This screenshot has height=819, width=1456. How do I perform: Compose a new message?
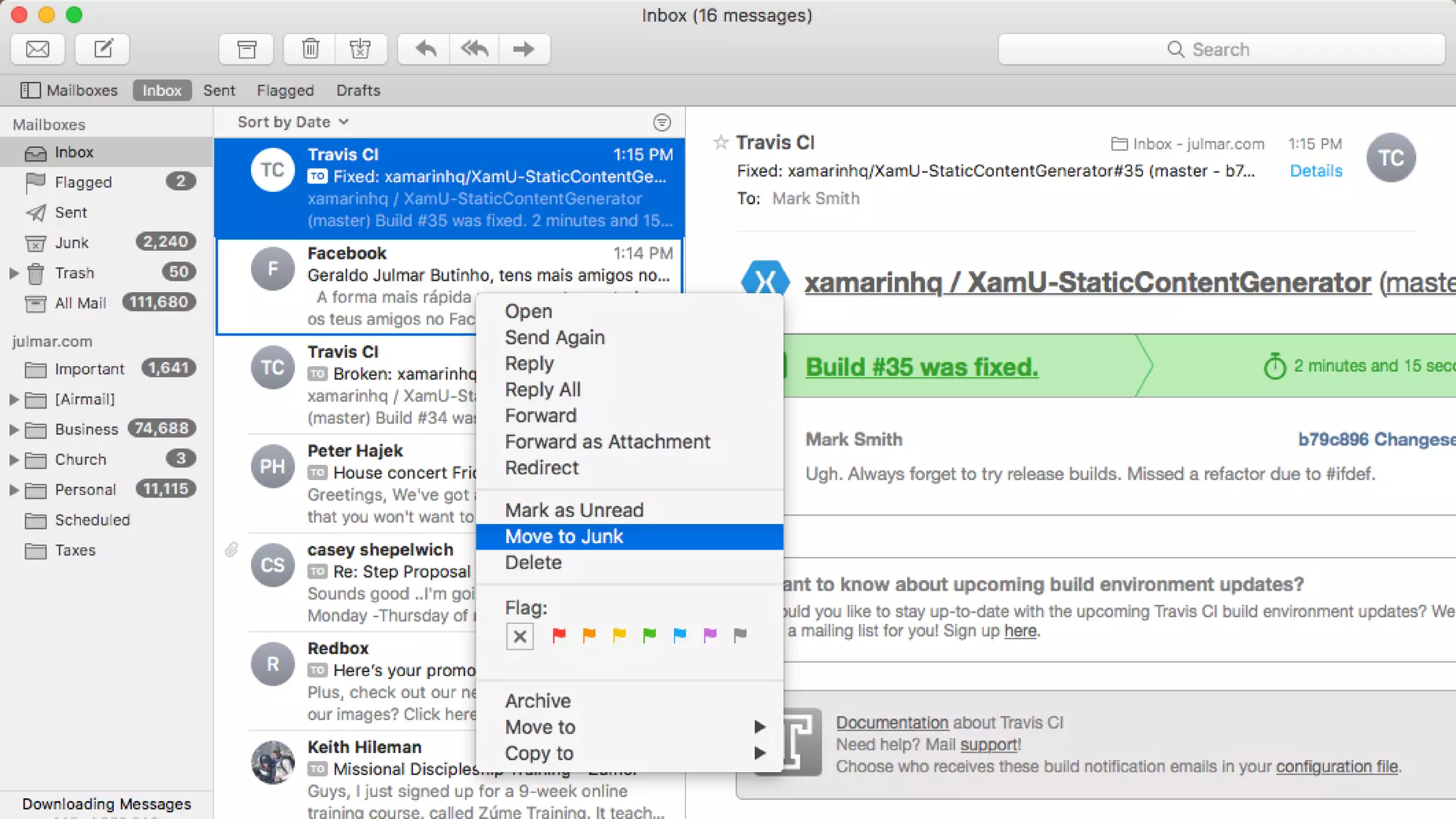click(x=103, y=49)
